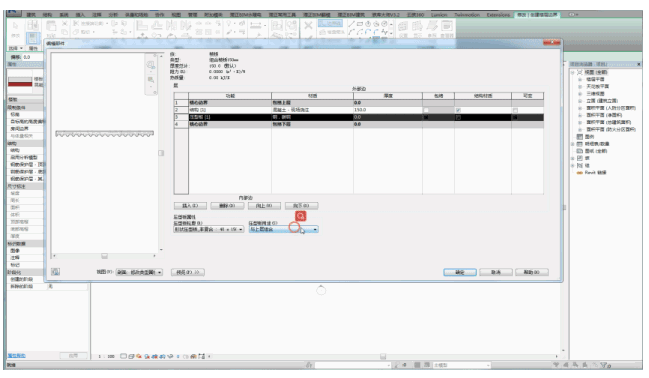
Task: Click the Schedules icon in project browser
Action: tap(580, 144)
